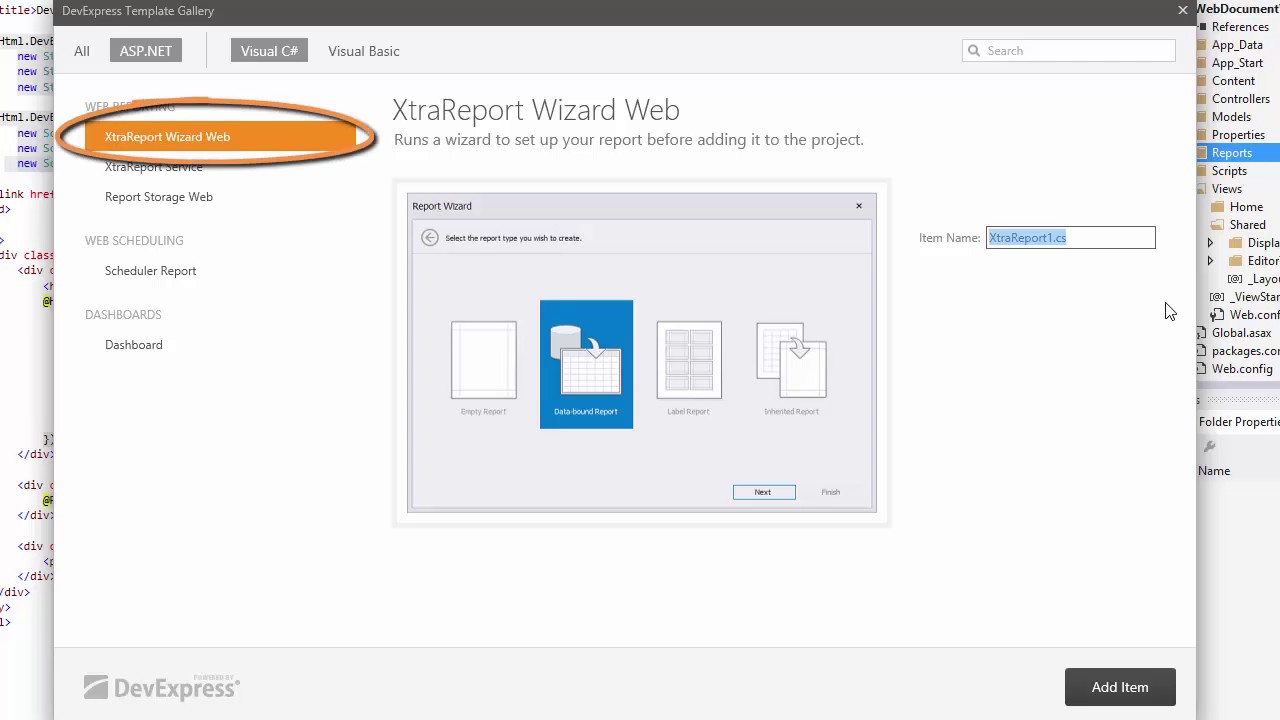The height and width of the screenshot is (720, 1280).
Task: Click the Folder Properties header
Action: [x=1239, y=422]
